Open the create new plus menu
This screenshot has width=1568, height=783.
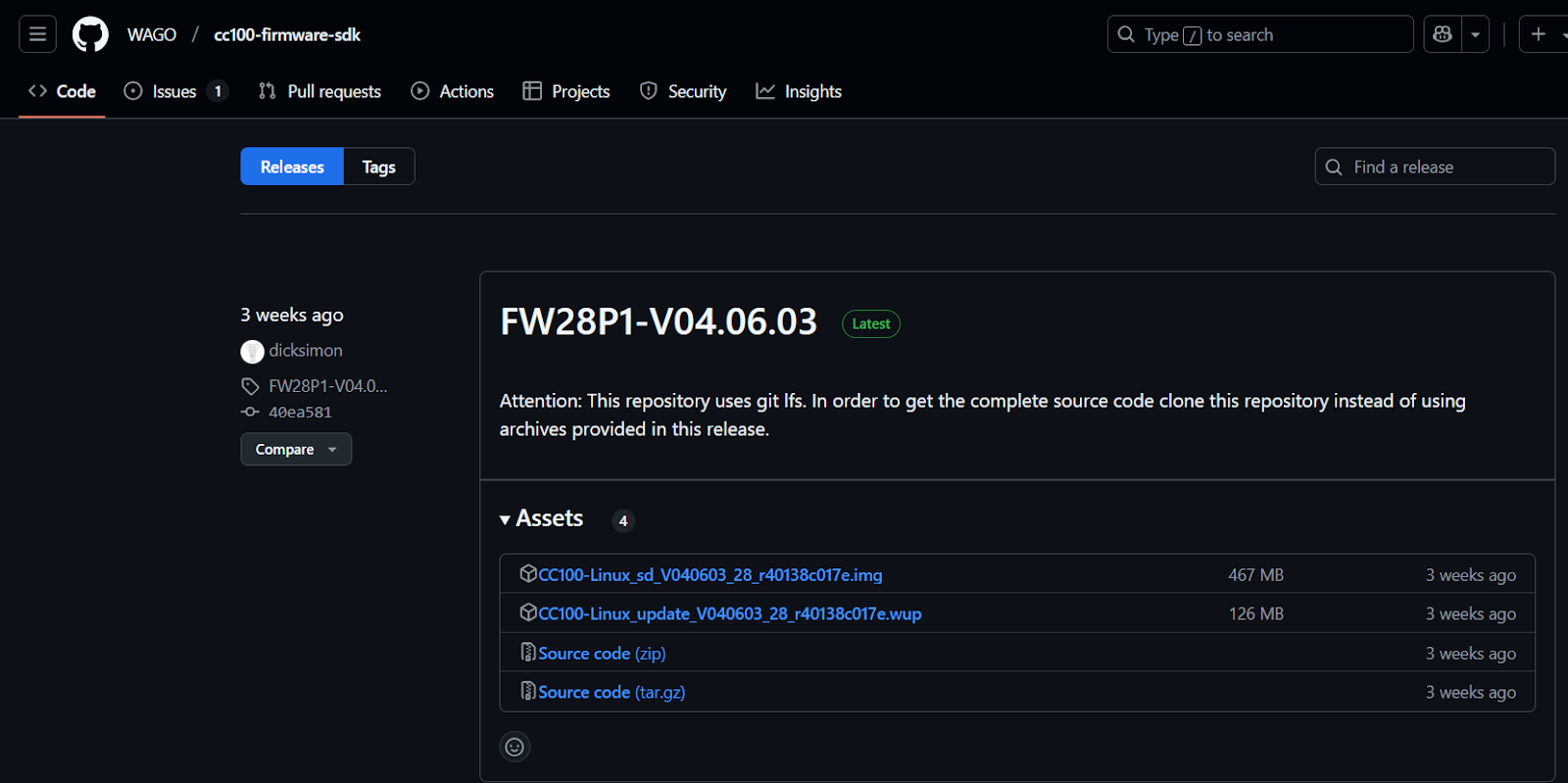click(1539, 34)
